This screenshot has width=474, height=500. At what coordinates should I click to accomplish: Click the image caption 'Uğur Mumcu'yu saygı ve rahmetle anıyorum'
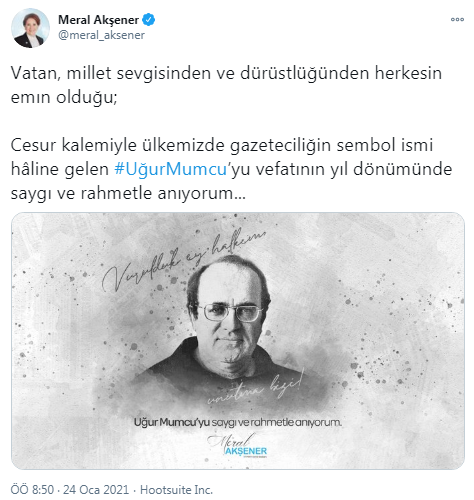(238, 422)
